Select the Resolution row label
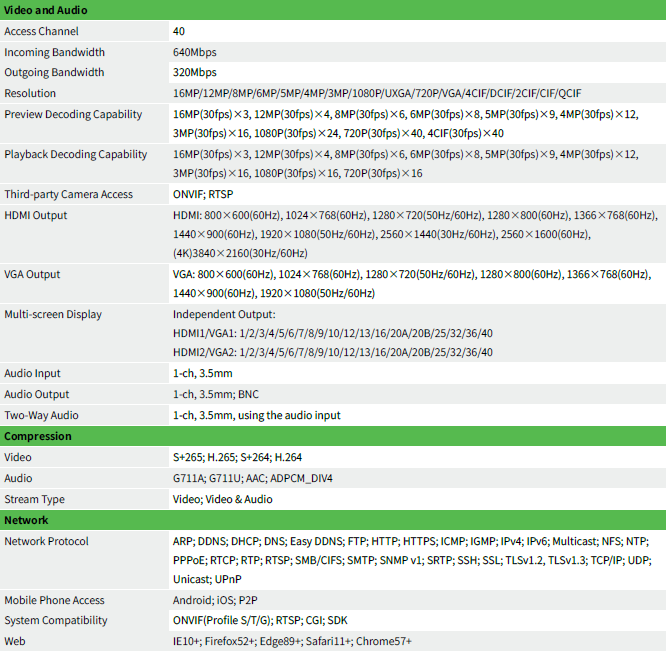Image resolution: width=666 pixels, height=651 pixels. tap(30, 93)
